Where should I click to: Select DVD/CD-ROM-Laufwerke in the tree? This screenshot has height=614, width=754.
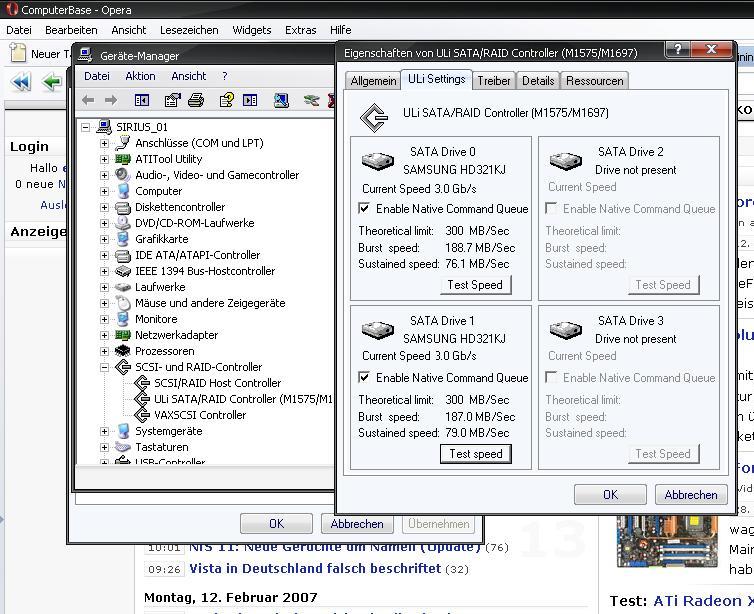point(194,223)
